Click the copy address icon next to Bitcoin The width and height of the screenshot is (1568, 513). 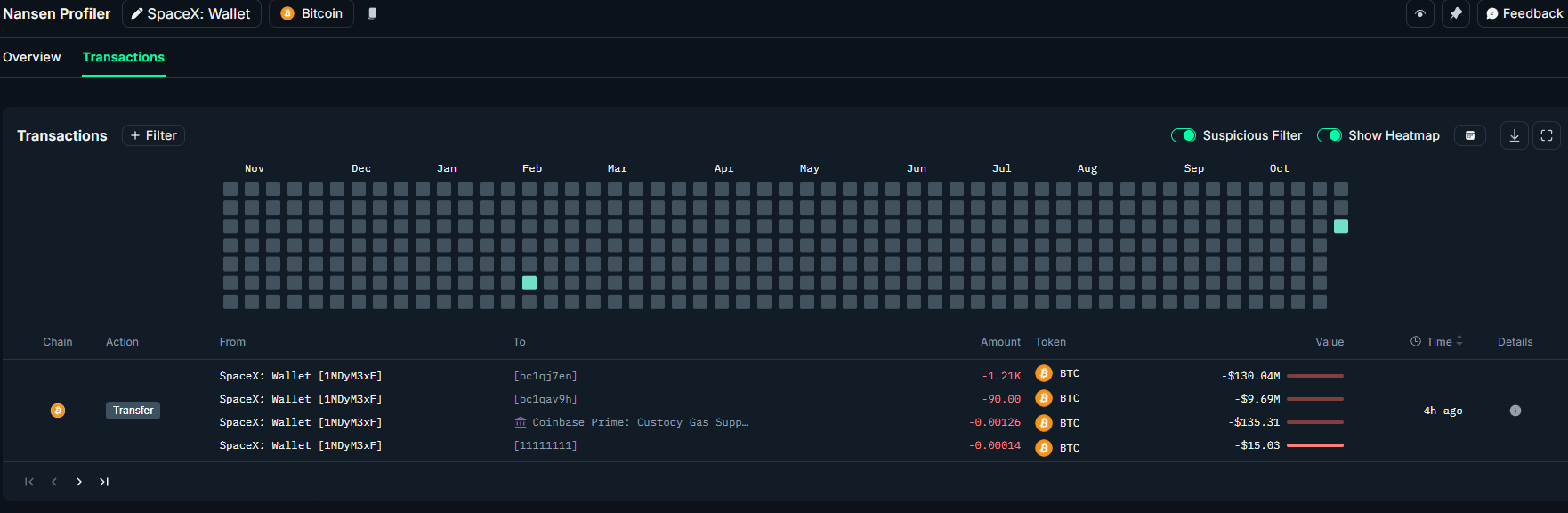372,13
